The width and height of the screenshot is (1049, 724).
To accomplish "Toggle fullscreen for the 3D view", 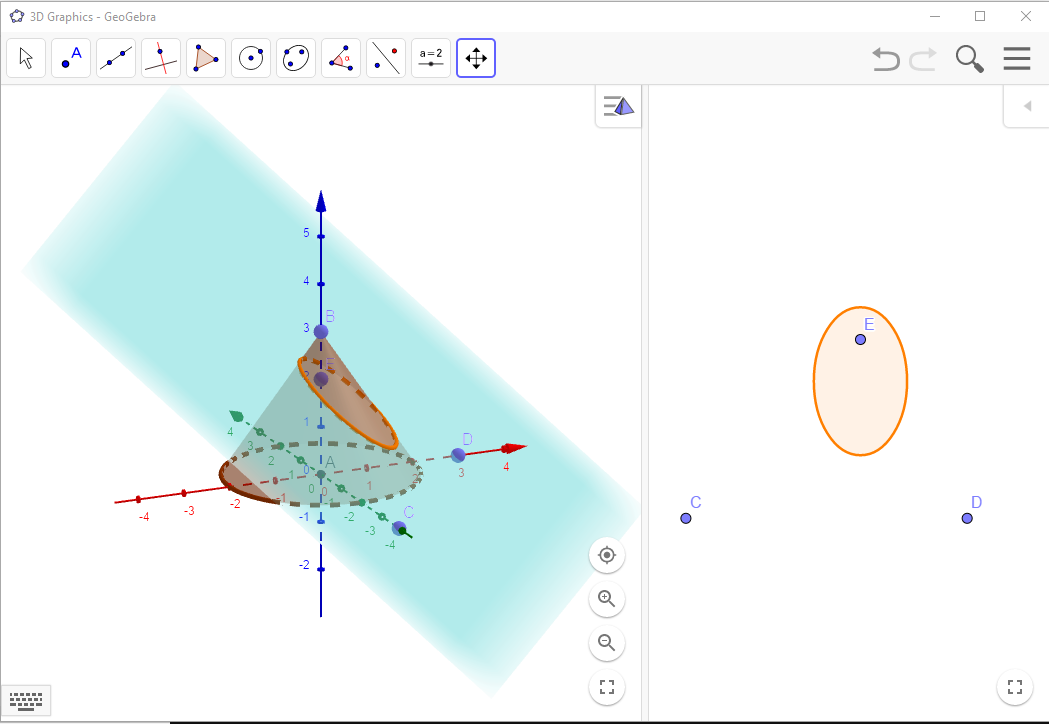I will point(607,687).
